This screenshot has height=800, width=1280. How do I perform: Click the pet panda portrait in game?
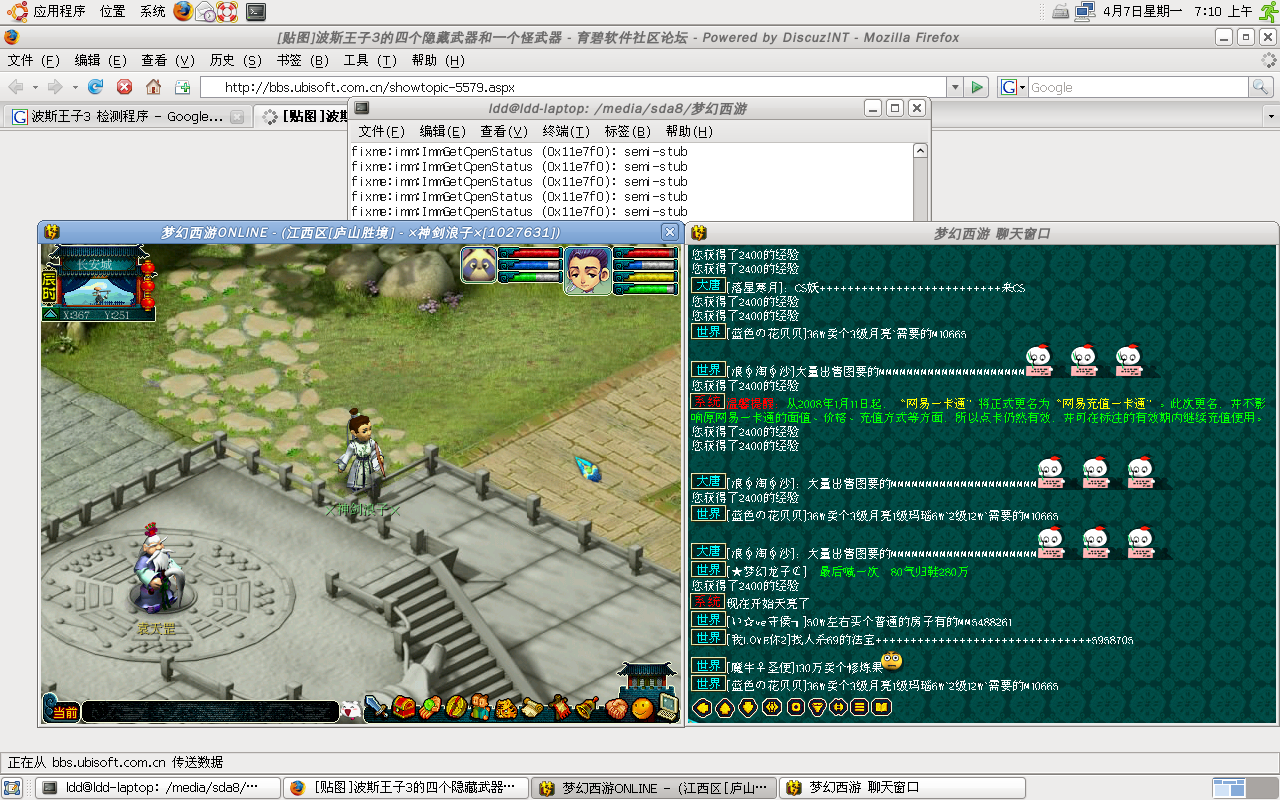[479, 265]
